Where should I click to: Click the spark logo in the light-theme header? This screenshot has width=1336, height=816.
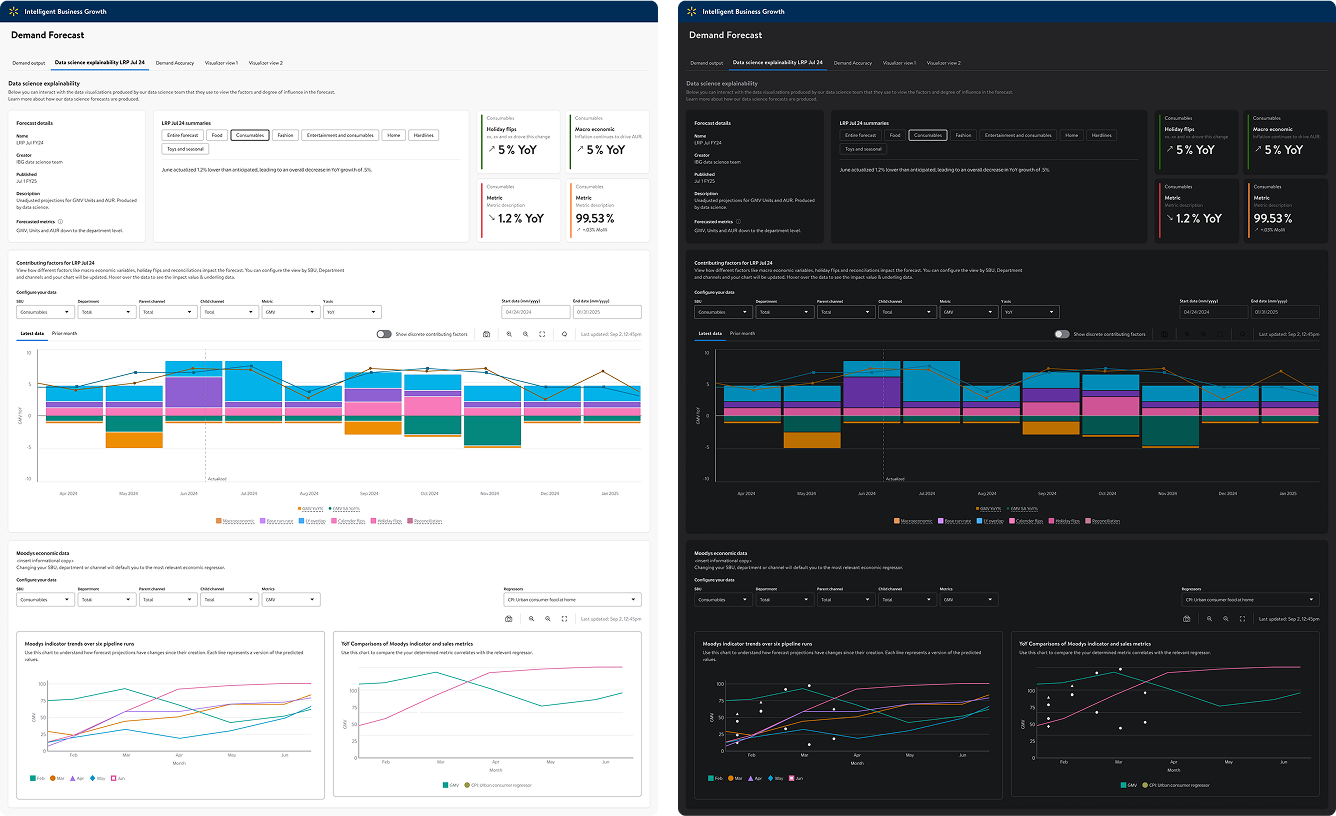[15, 11]
